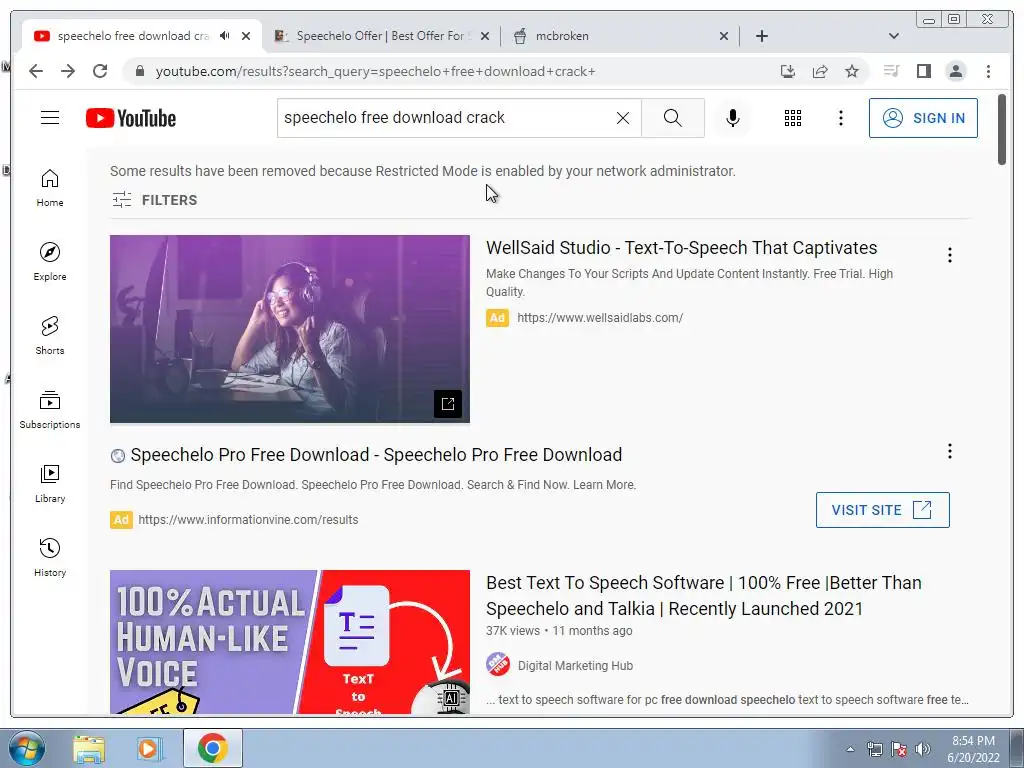The image size is (1024, 768).
Task: Select the speechelo free download YouTube tab
Action: (x=133, y=36)
